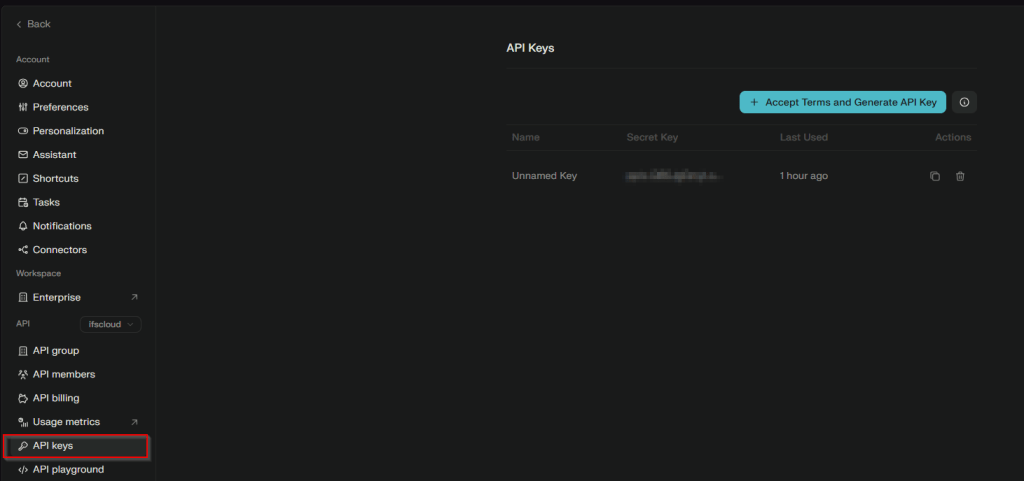Select the API members menu item

63,374
